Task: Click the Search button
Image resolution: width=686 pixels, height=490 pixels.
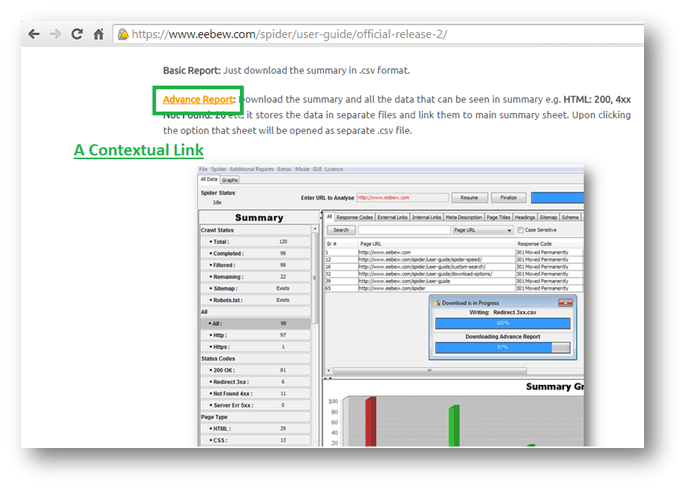Action: [x=341, y=230]
